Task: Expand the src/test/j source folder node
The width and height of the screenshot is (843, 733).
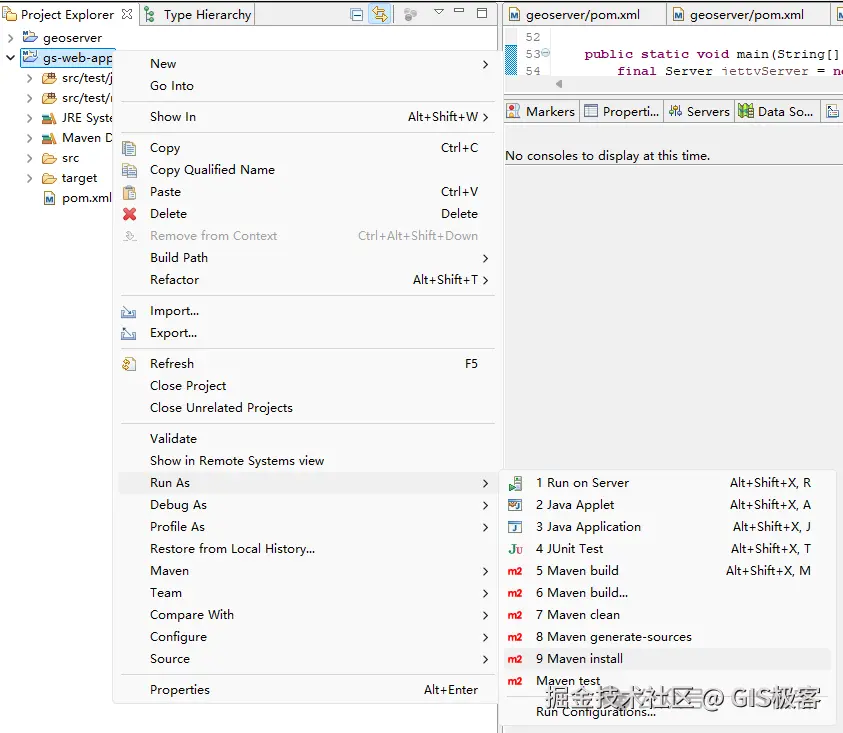Action: 30,78
